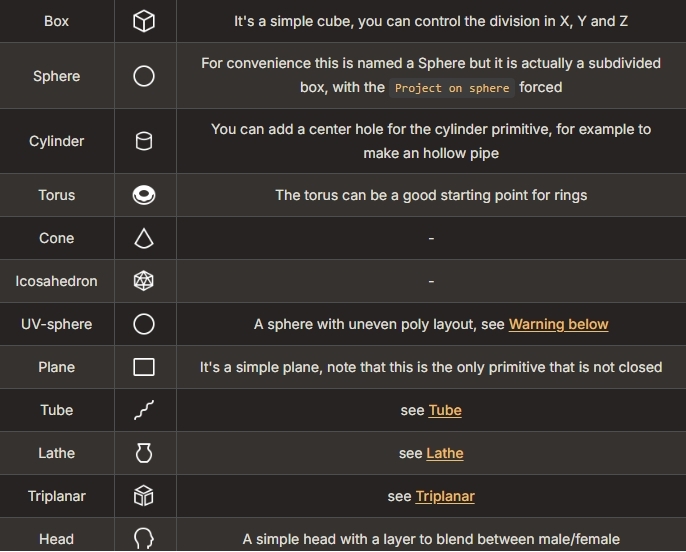This screenshot has width=686, height=552.
Task: Click the Sphere circle icon
Action: pyautogui.click(x=144, y=76)
